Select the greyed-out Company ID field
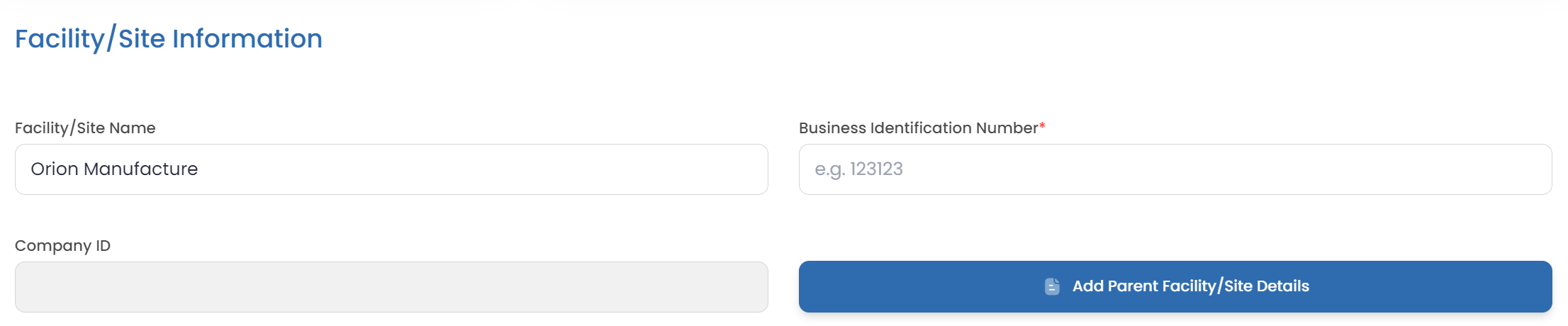Image resolution: width=1568 pixels, height=326 pixels. pos(391,287)
